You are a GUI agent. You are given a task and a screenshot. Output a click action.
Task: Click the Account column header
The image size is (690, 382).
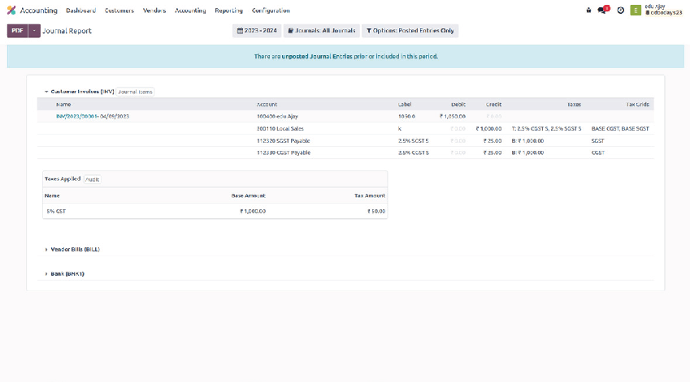[267, 104]
